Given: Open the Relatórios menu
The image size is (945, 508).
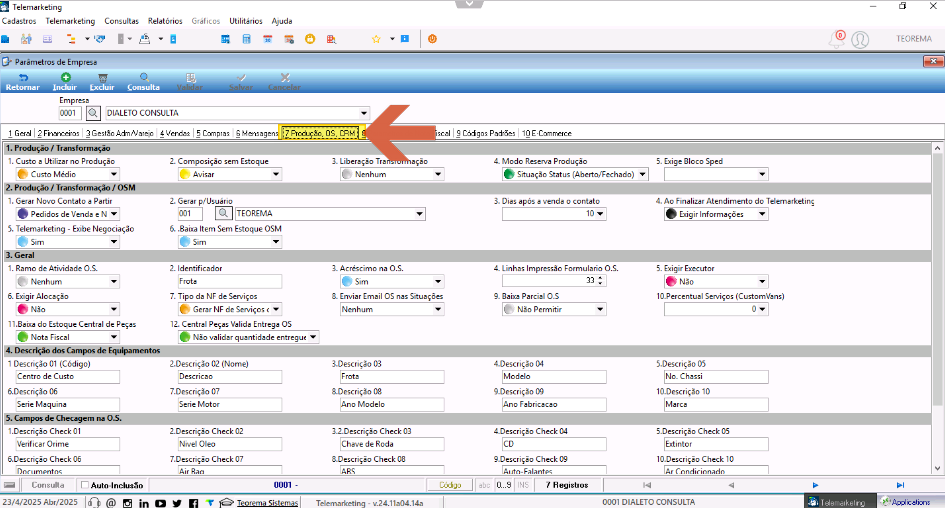Looking at the screenshot, I should point(165,20).
